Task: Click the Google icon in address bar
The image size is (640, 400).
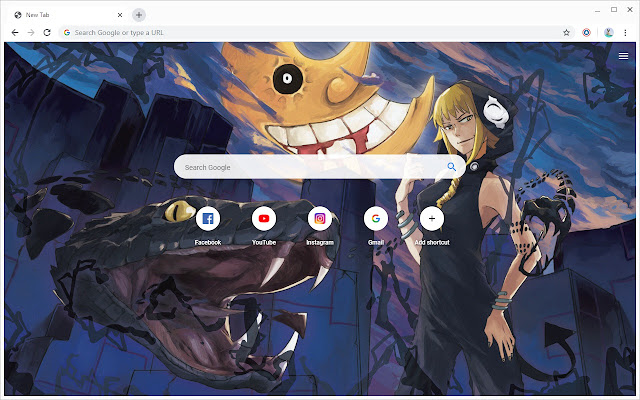Action: 67,33
